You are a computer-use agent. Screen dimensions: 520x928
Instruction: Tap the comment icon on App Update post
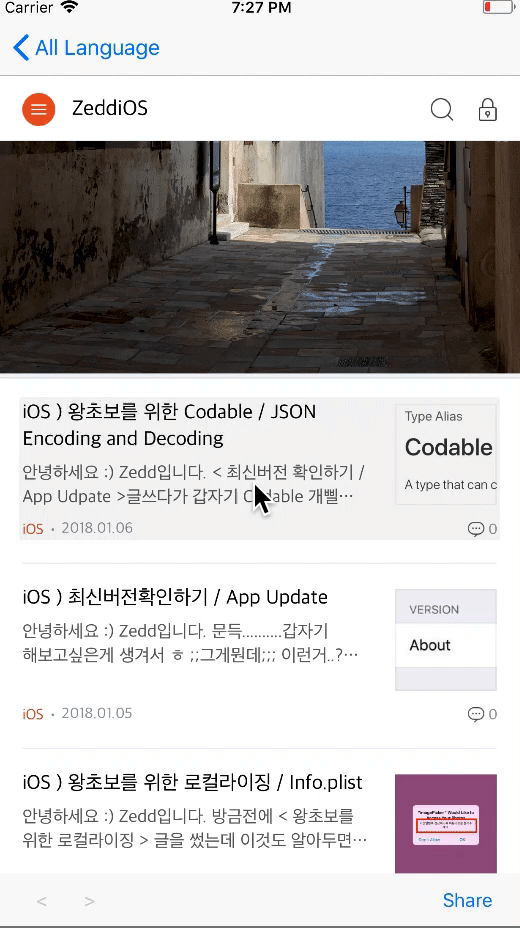[x=476, y=714]
